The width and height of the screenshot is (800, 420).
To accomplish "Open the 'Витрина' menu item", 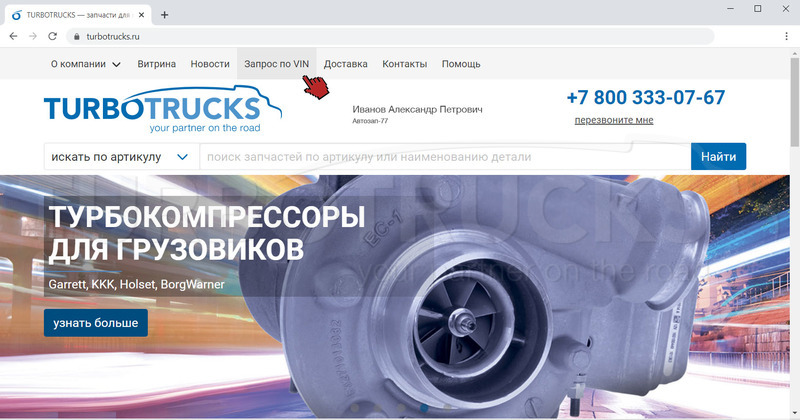I will click(x=157, y=64).
